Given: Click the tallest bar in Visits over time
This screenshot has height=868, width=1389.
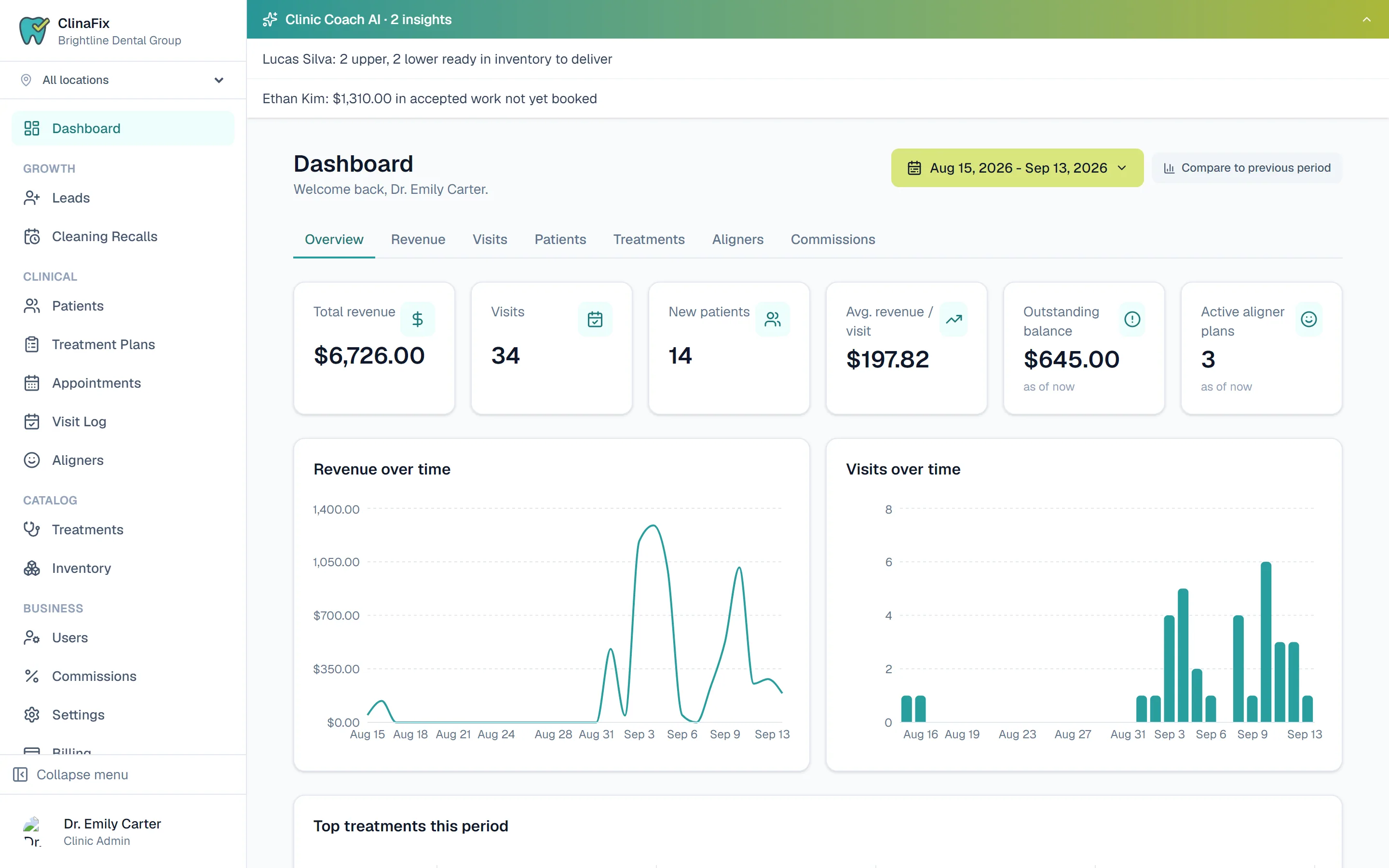Looking at the screenshot, I should (x=1266, y=642).
